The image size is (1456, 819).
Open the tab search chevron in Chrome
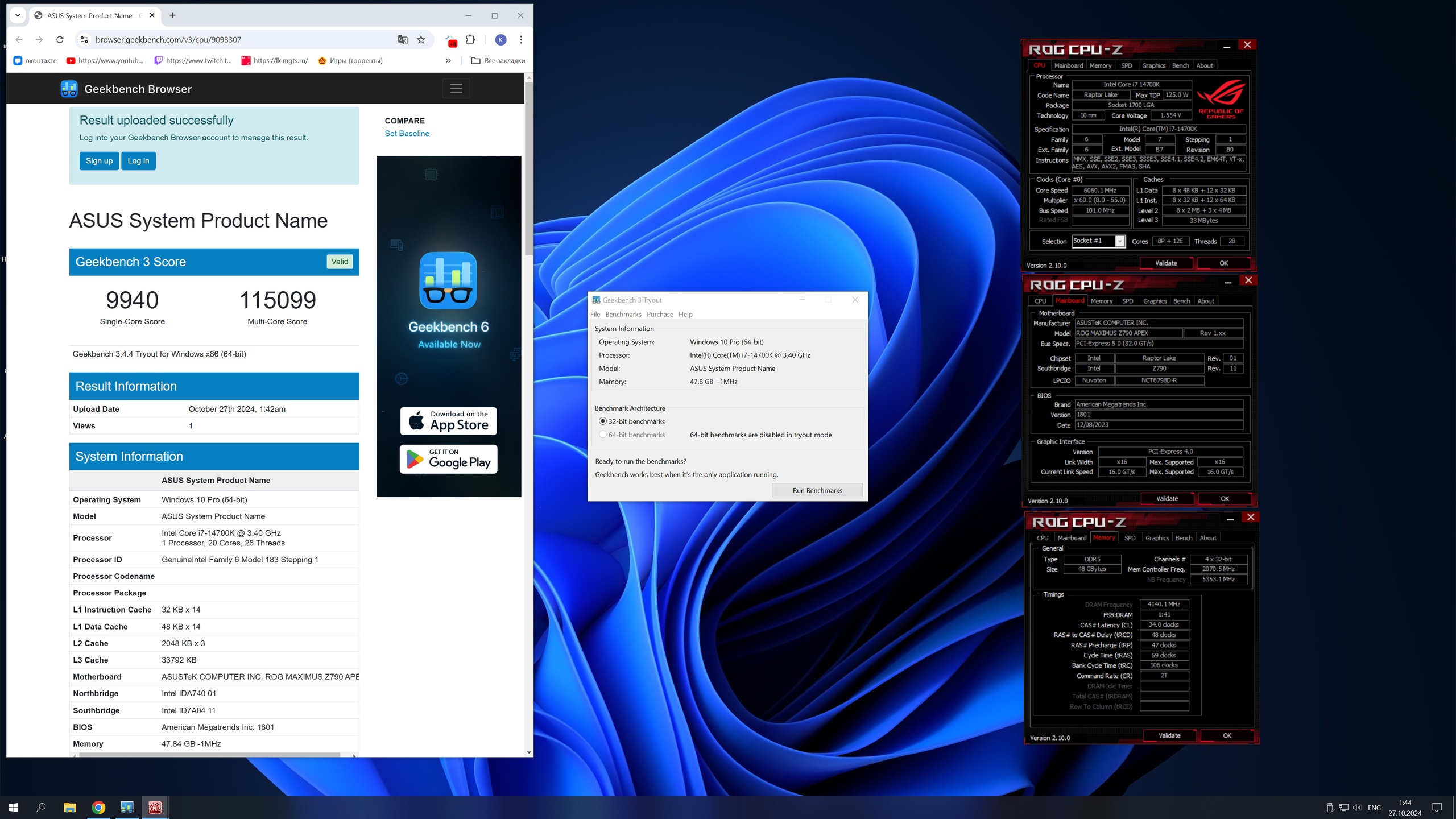[18, 15]
